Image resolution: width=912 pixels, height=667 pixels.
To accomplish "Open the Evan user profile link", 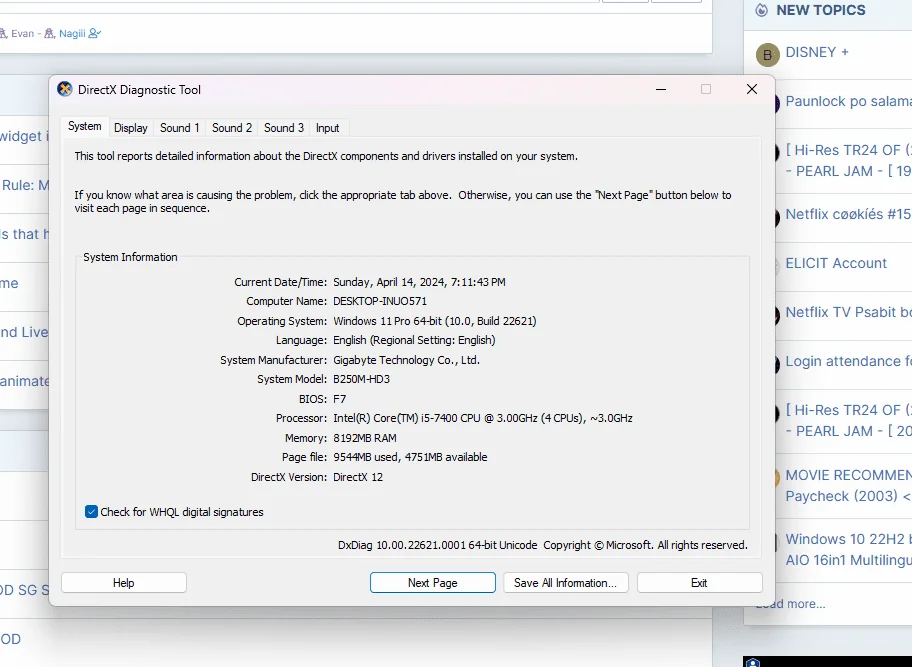I will 22,33.
